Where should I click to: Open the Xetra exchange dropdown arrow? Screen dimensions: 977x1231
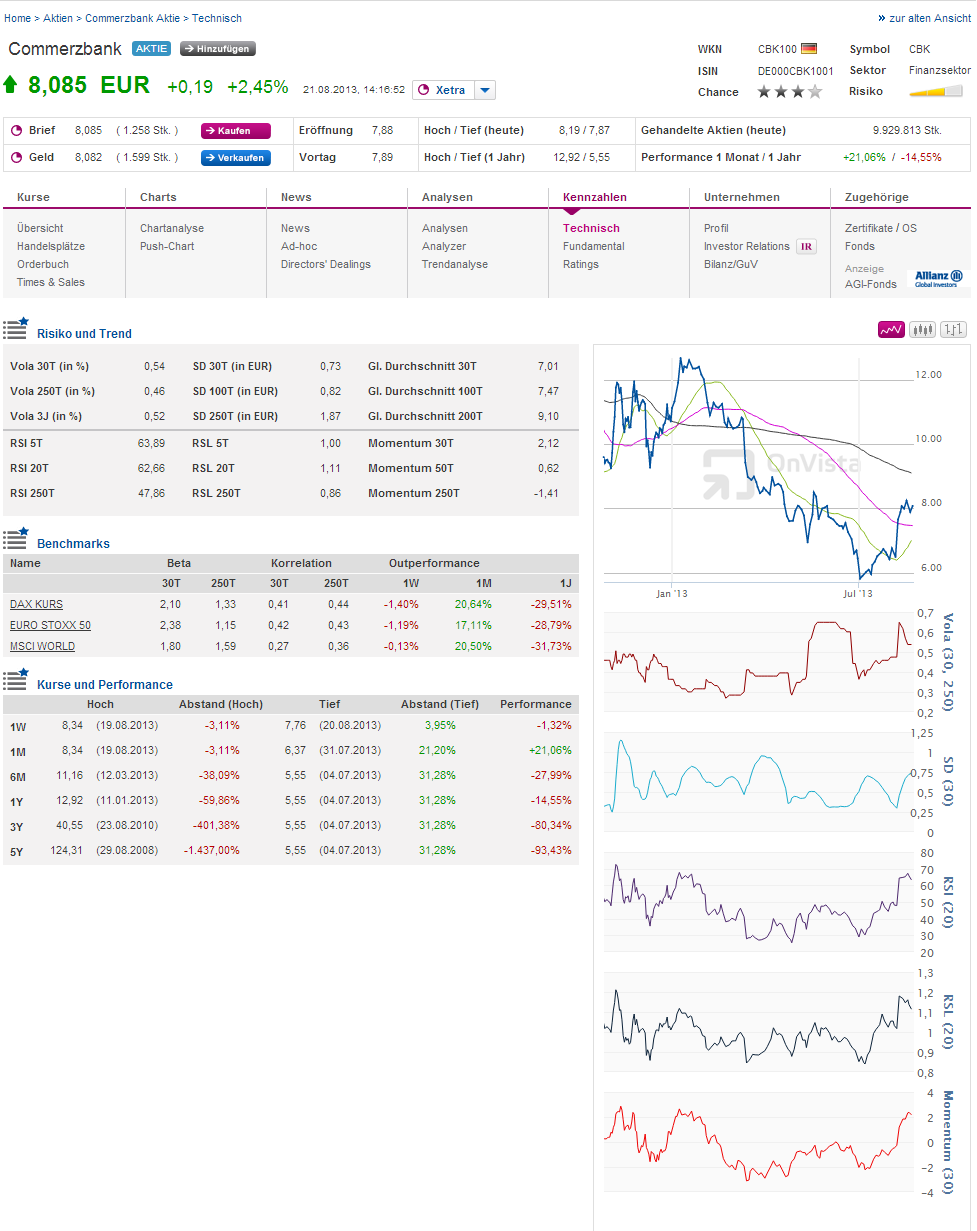tap(485, 90)
